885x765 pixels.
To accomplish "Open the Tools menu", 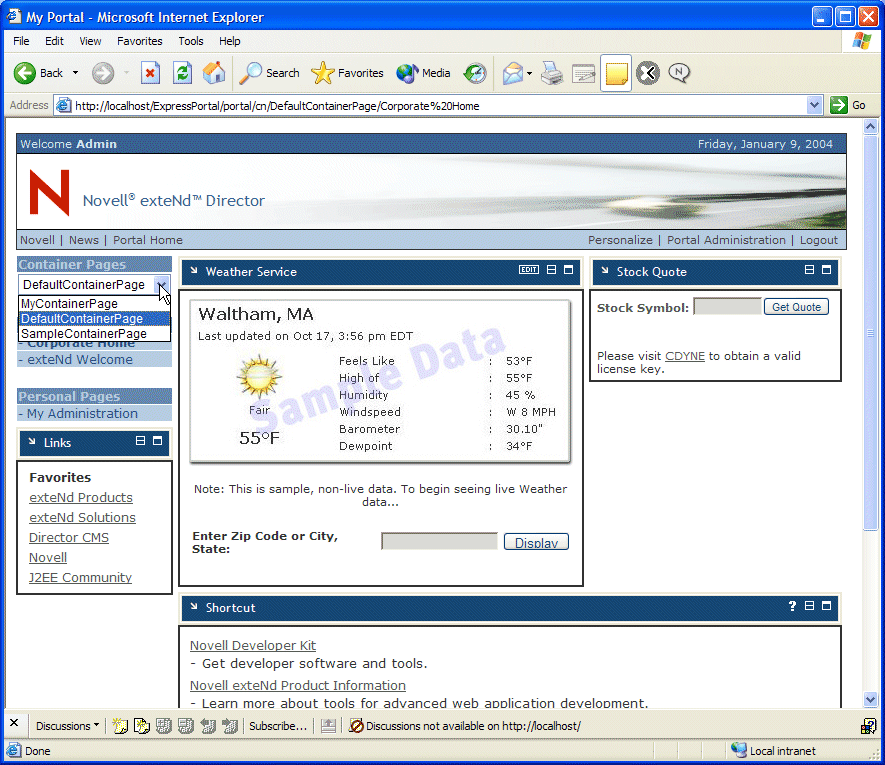I will (190, 41).
